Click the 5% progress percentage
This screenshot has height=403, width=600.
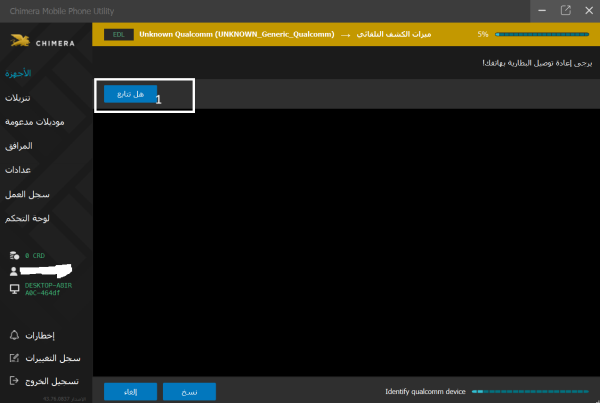coord(483,34)
